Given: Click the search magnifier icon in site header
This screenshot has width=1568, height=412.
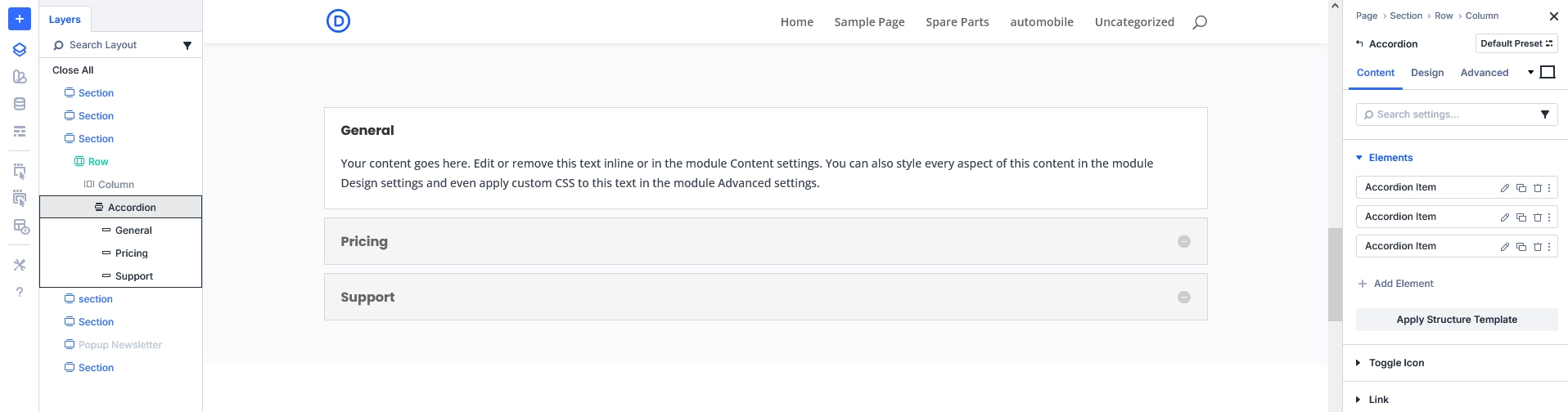Looking at the screenshot, I should pyautogui.click(x=1199, y=22).
